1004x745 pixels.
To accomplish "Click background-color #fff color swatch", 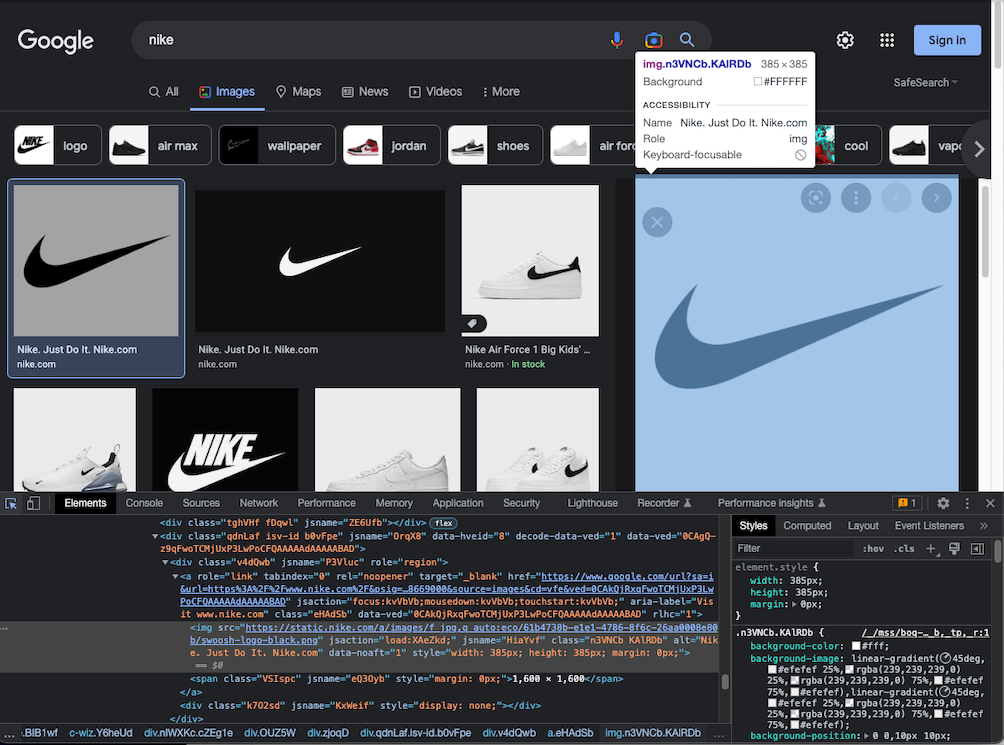I will [x=855, y=646].
